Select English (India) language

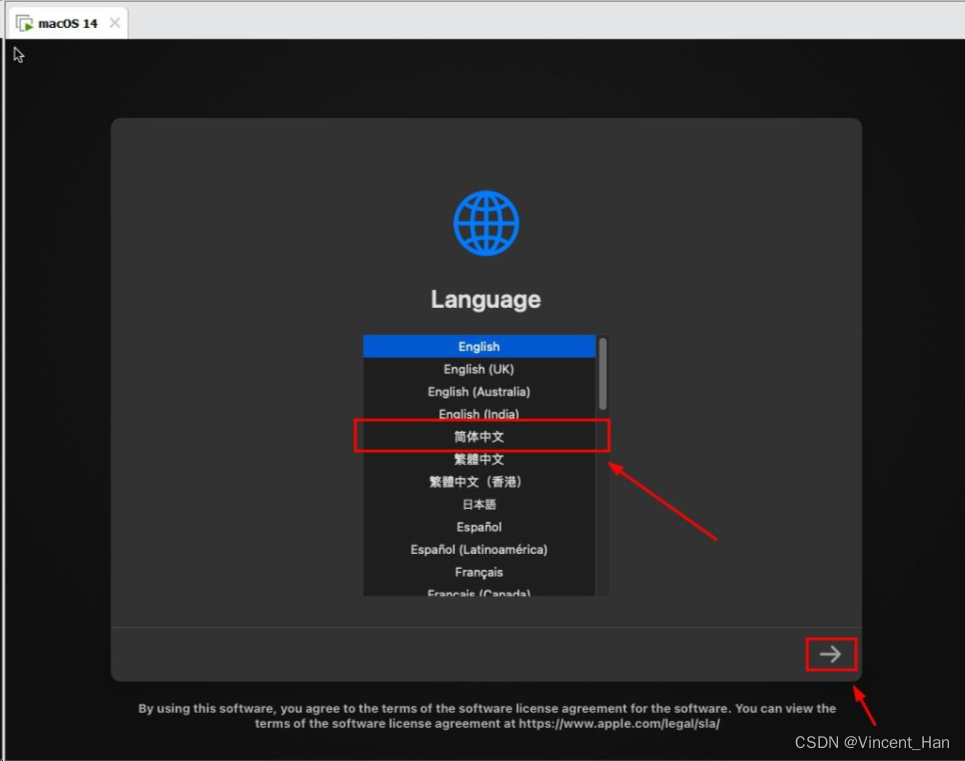point(479,413)
